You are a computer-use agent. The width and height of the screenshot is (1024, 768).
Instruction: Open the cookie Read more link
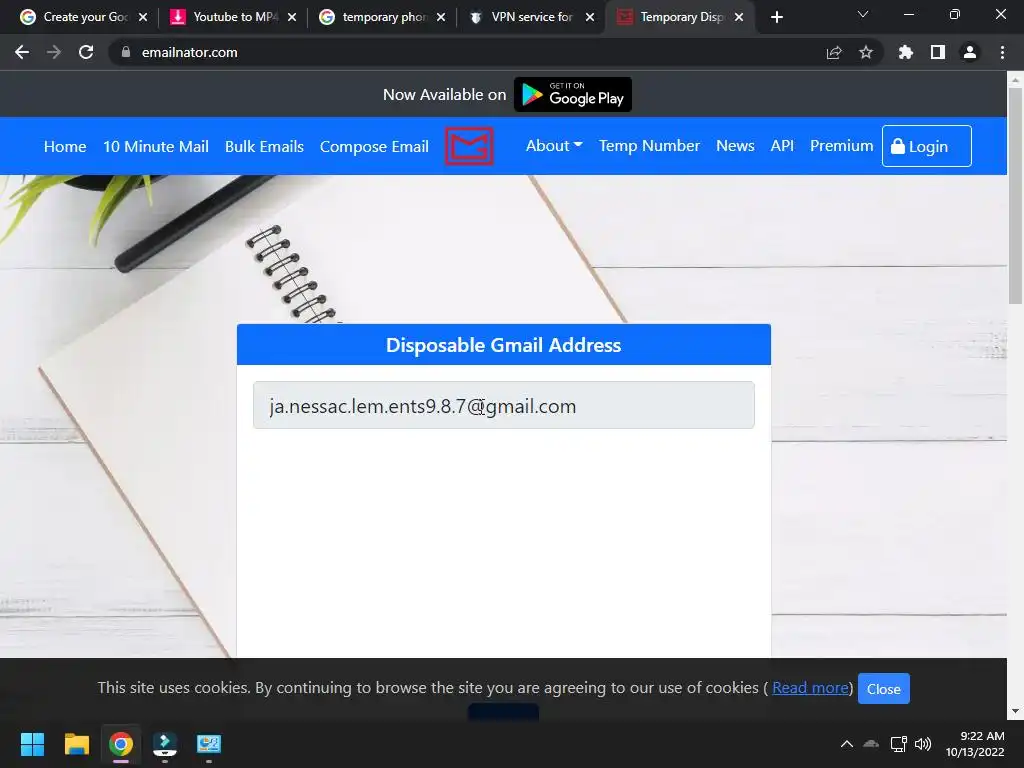810,688
